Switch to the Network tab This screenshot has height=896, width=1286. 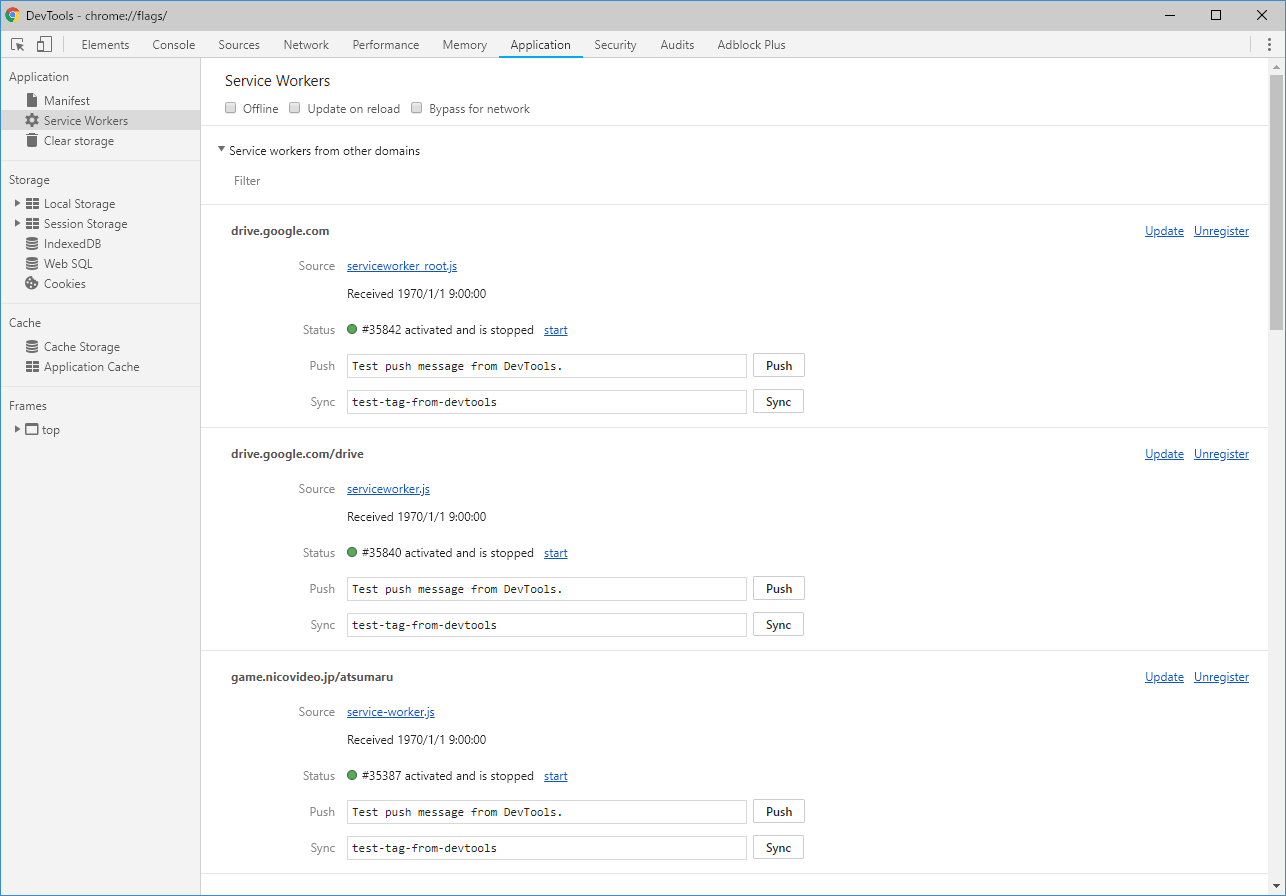pos(306,44)
